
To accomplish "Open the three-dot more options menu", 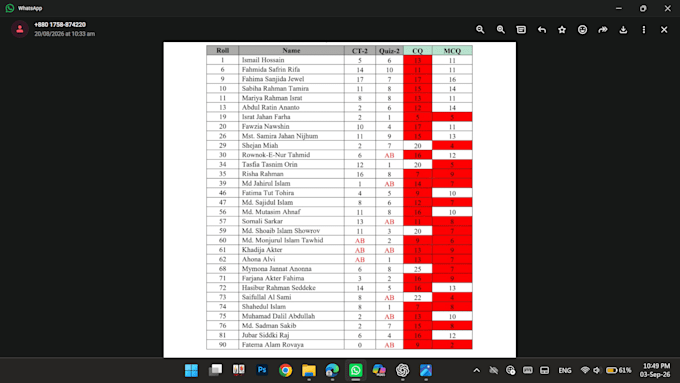I will click(x=644, y=29).
